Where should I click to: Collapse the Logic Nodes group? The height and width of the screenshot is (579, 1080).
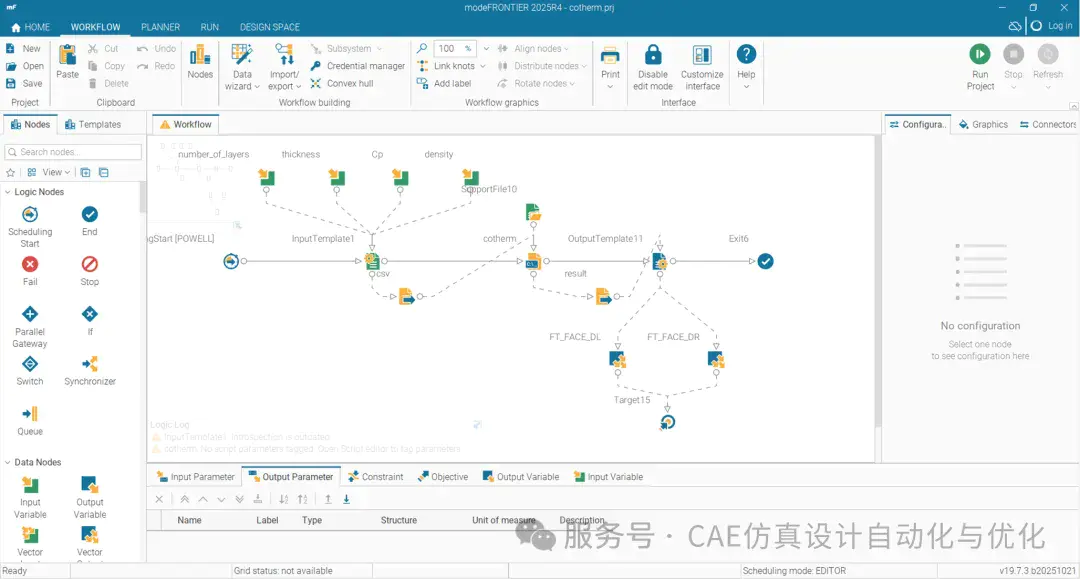[x=8, y=192]
